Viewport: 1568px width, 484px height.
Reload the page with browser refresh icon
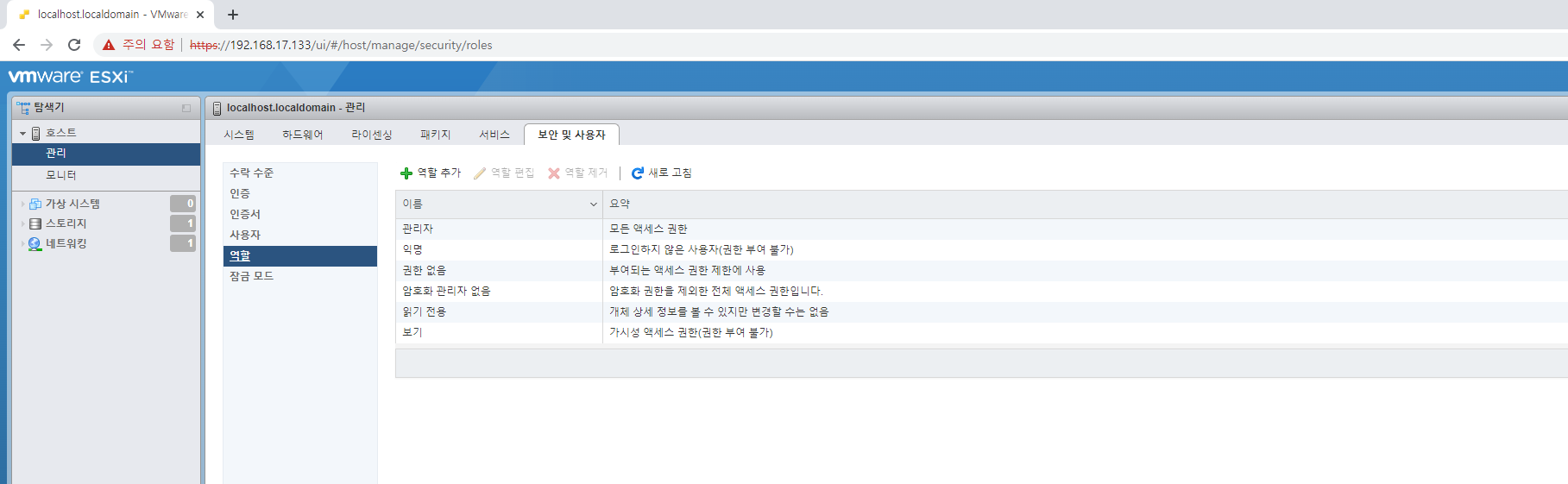point(74,45)
